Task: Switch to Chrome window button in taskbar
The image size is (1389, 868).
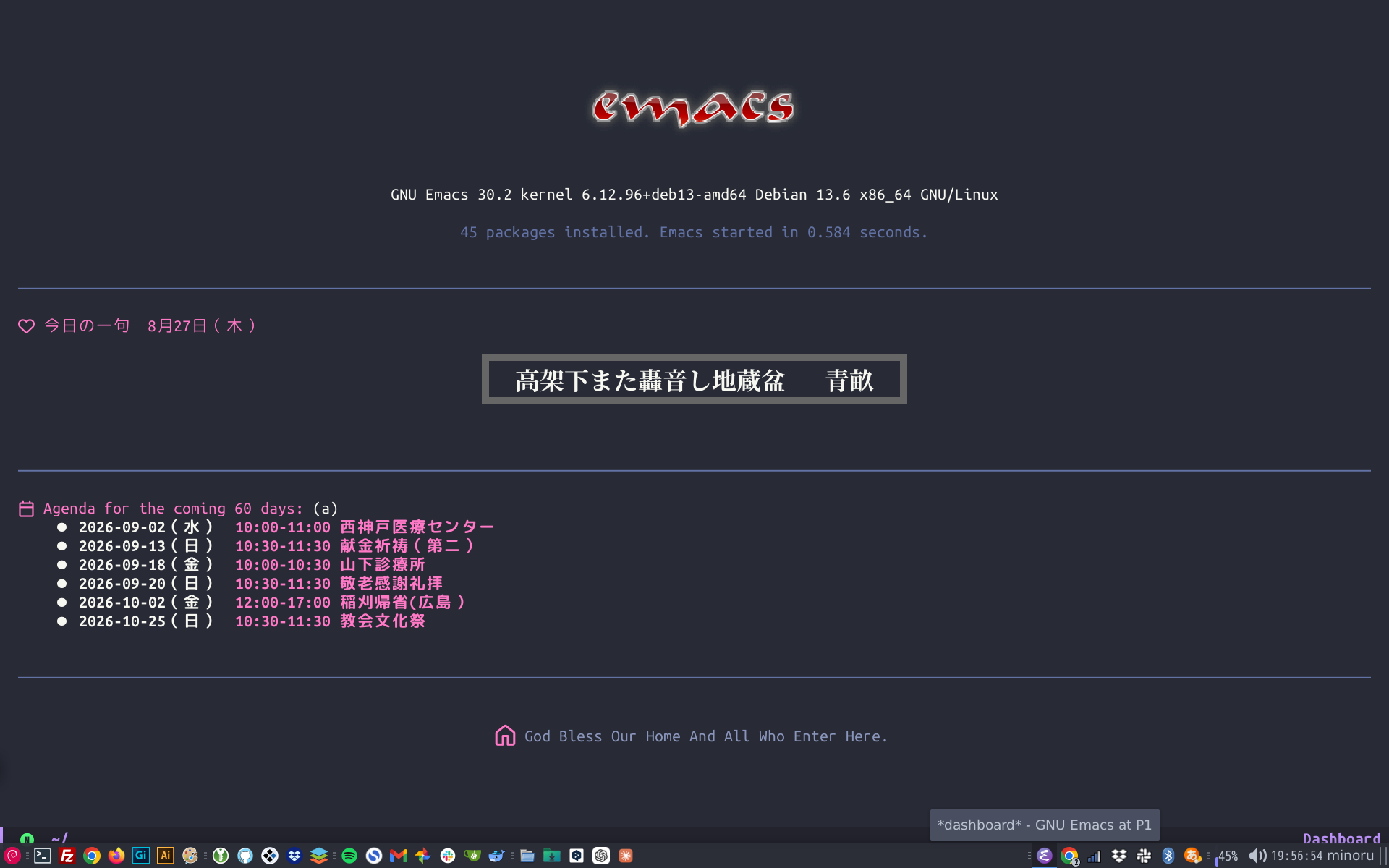Action: [x=1069, y=856]
